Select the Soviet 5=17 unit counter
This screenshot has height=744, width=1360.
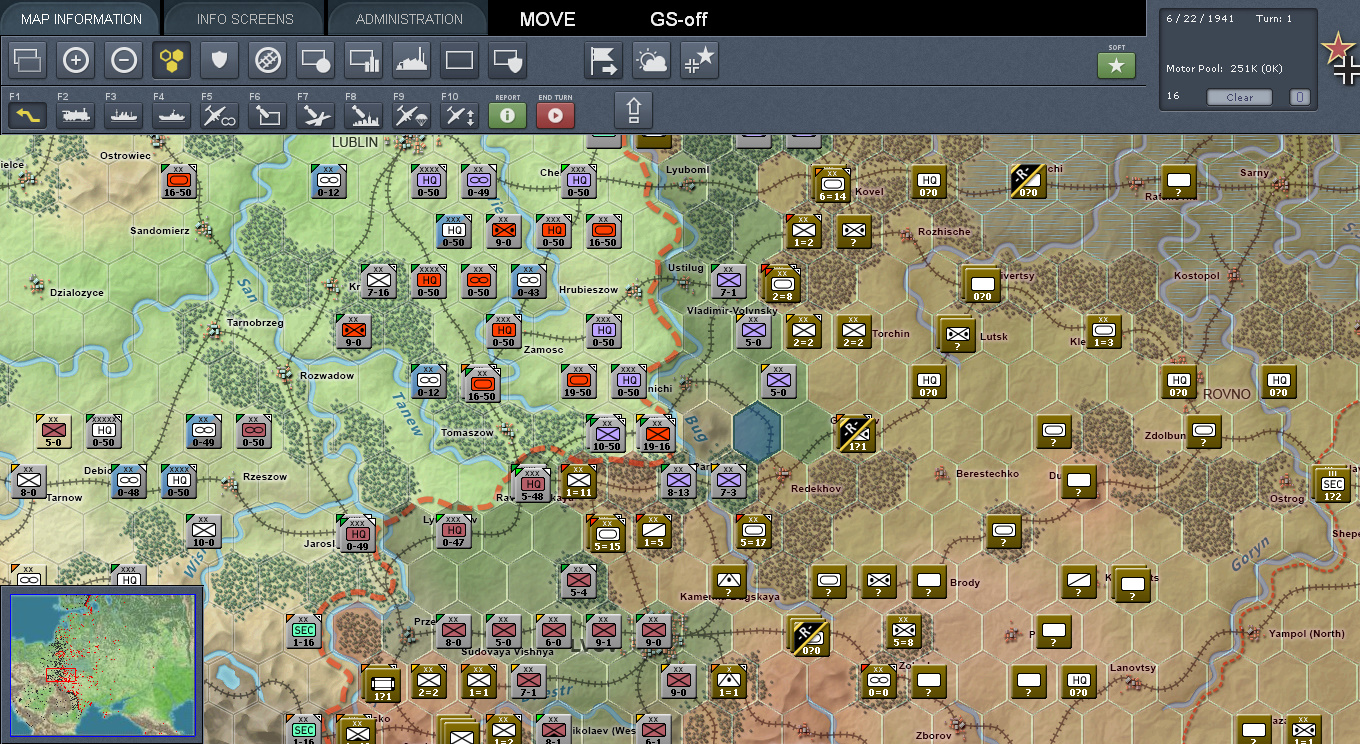tap(754, 531)
